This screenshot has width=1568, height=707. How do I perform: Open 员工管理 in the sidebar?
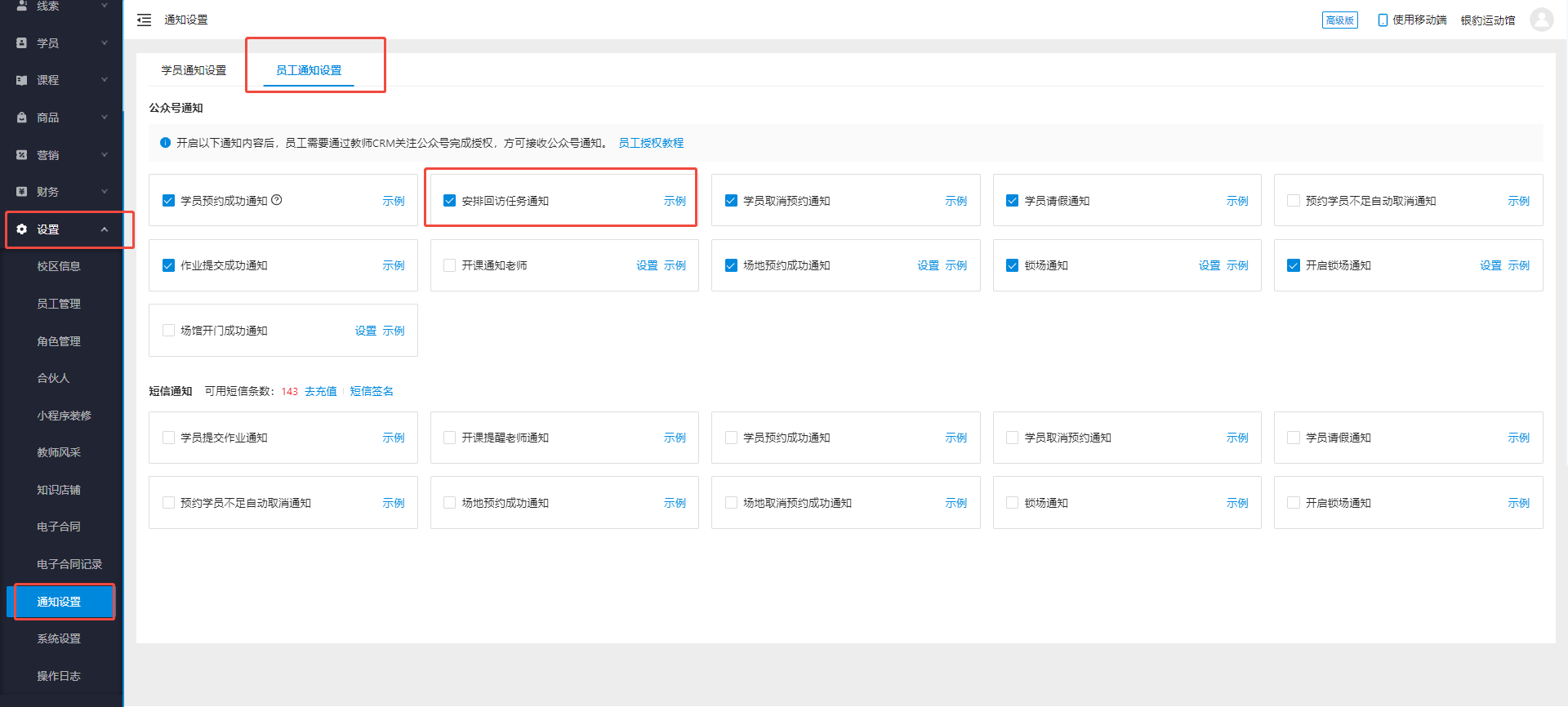(59, 304)
